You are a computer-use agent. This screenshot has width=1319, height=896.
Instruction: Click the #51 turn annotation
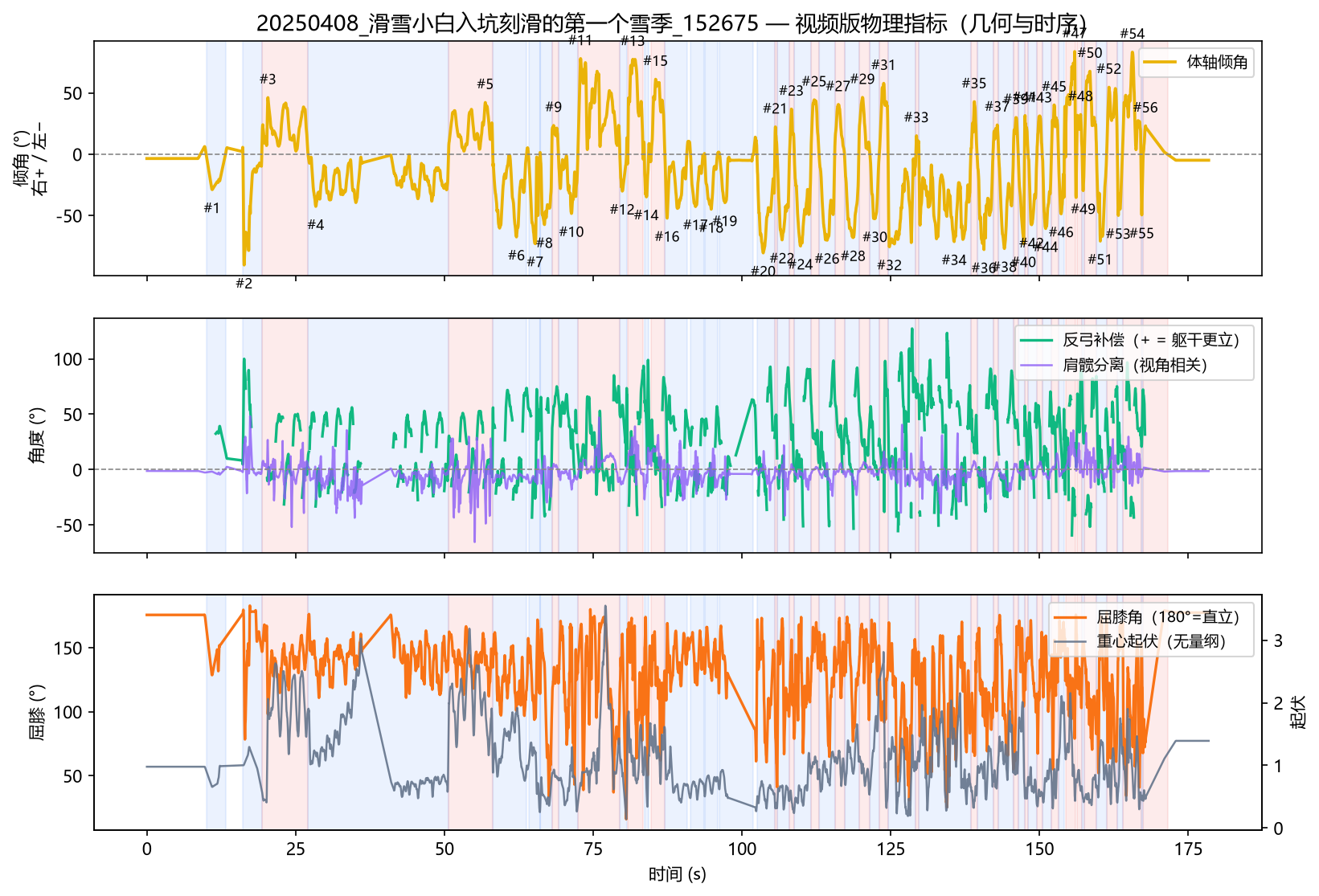1100,260
